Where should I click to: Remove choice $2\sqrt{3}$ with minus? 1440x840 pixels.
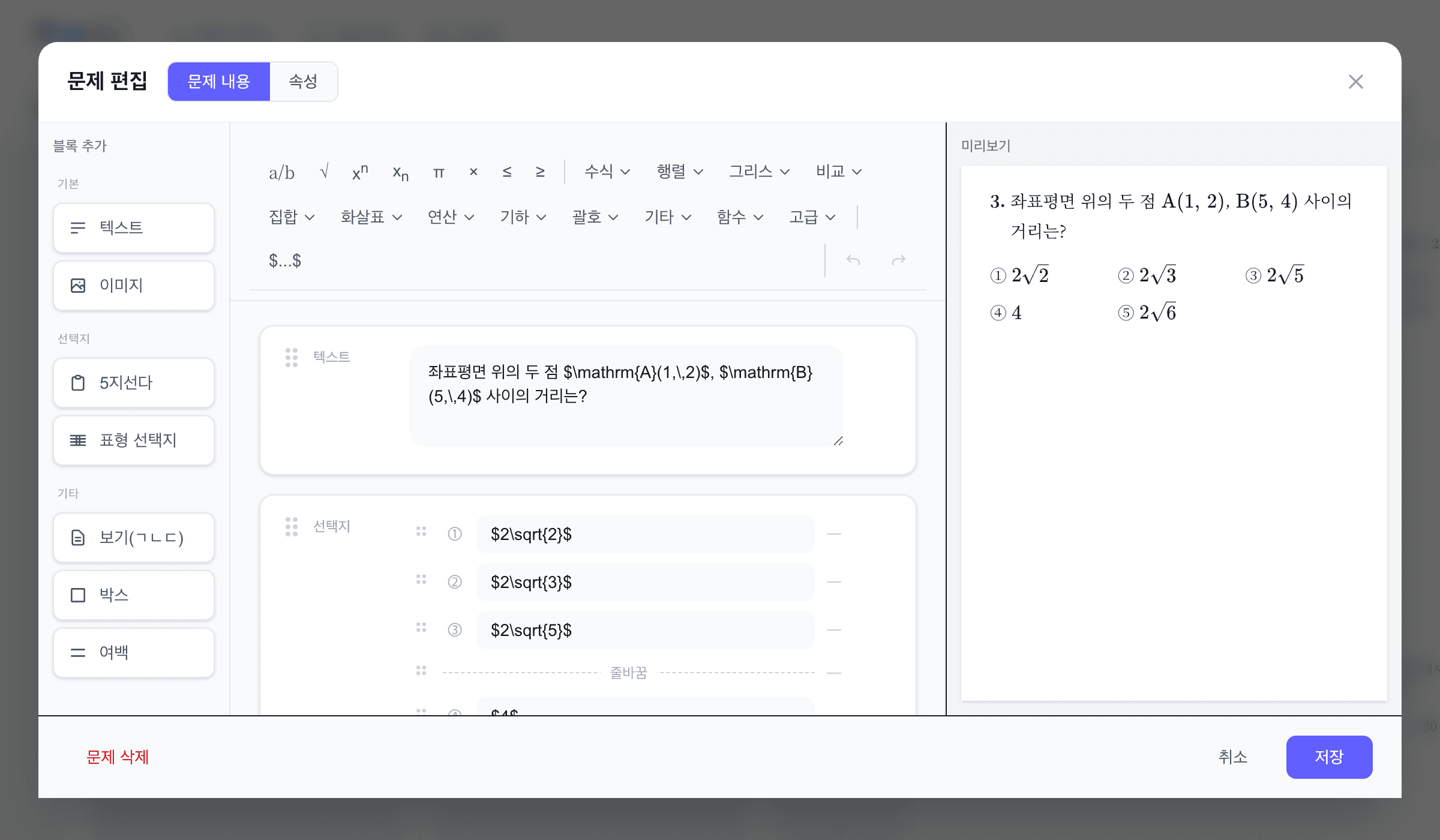[x=834, y=582]
